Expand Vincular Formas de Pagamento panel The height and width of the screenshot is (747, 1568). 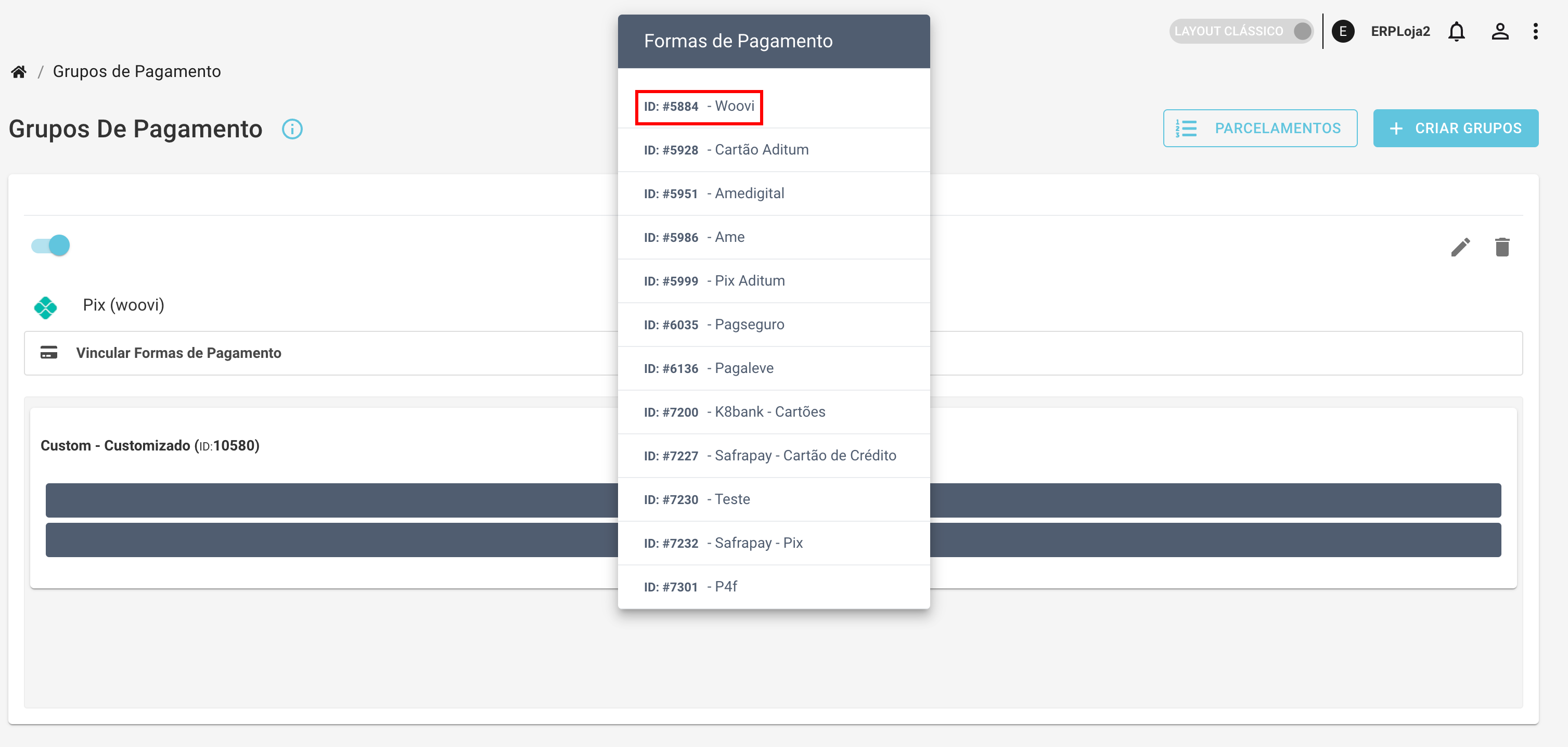178,353
